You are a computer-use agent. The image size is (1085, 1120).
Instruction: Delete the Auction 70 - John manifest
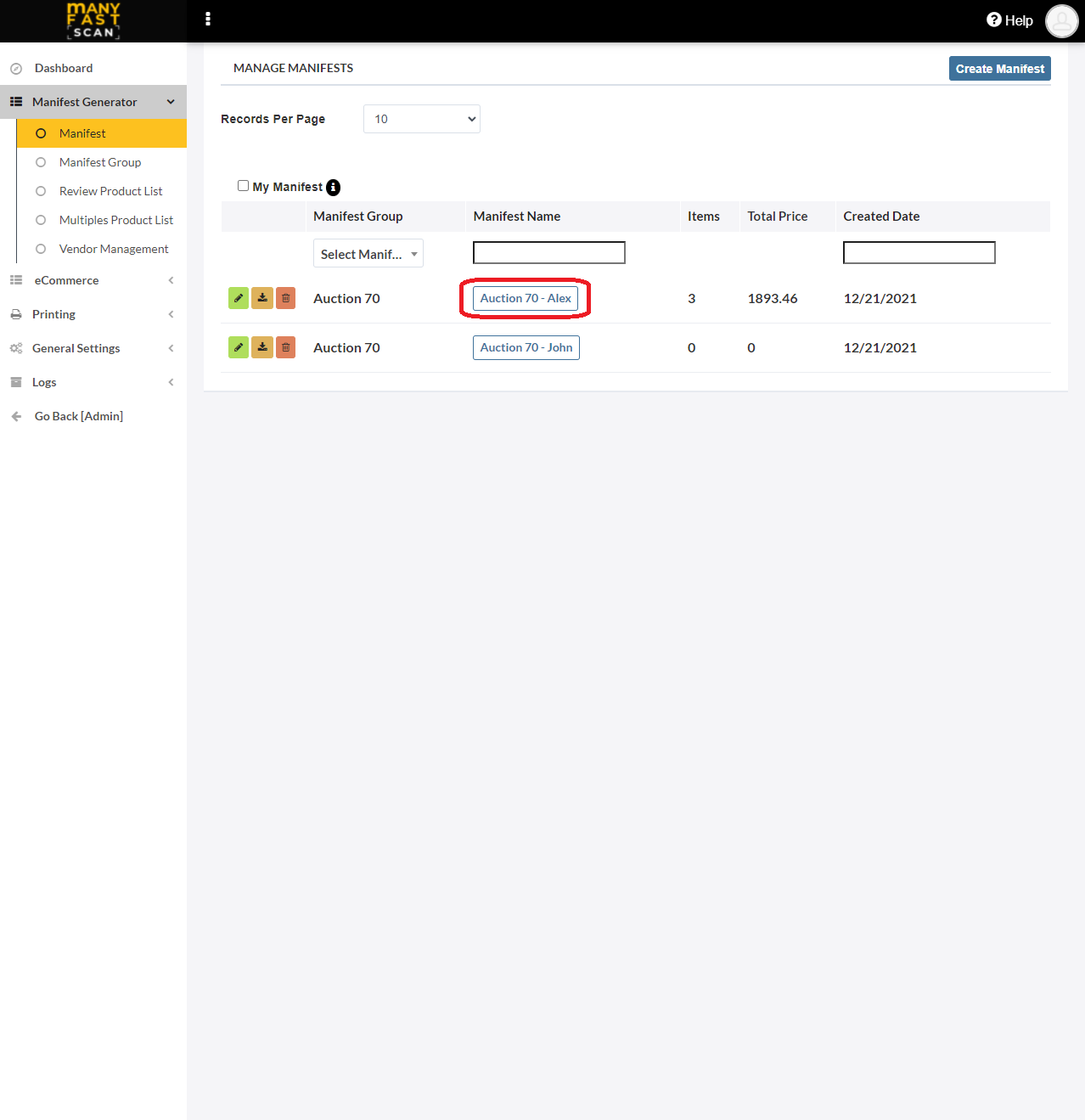click(286, 348)
